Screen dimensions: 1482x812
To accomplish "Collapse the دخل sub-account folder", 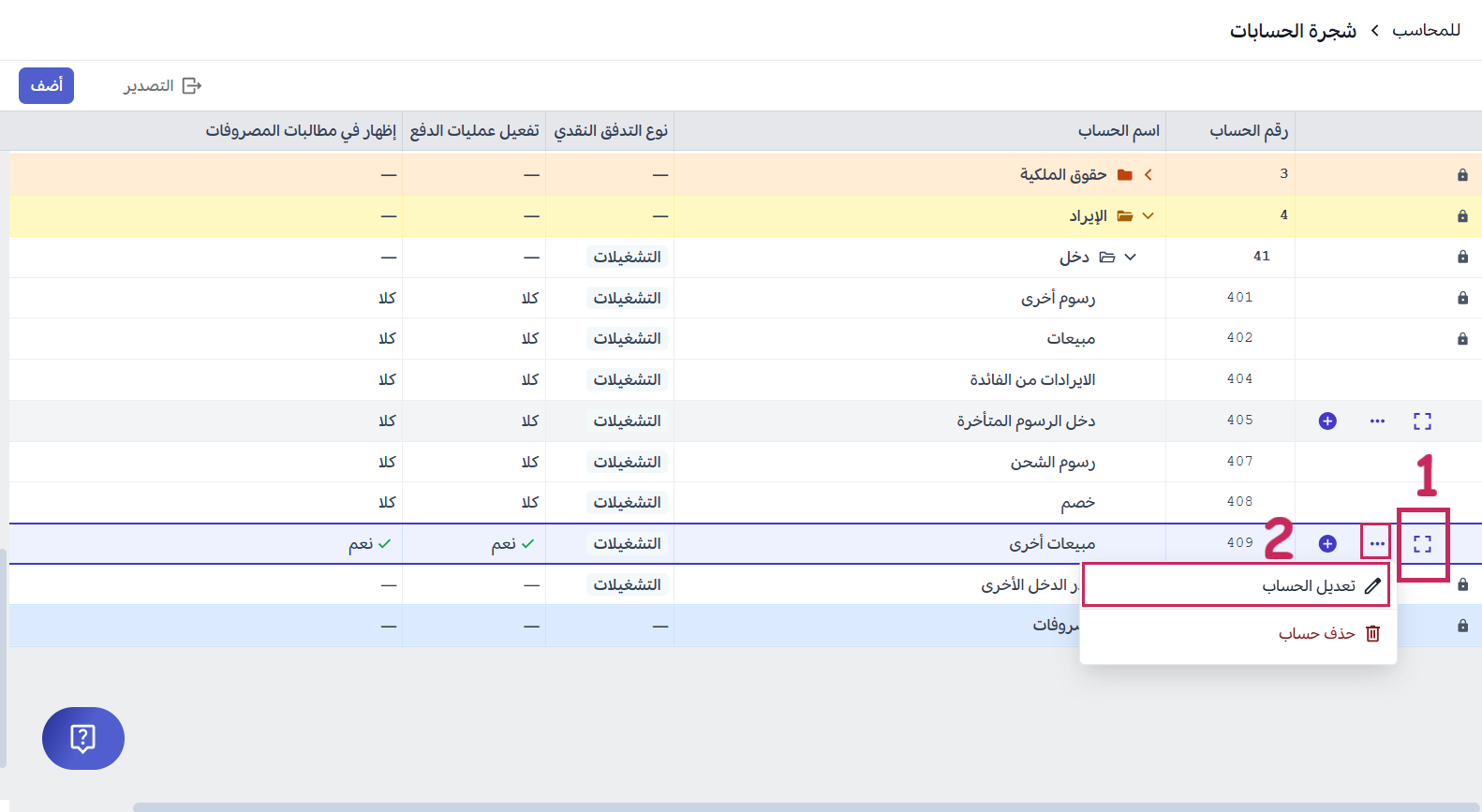I will coord(1130,257).
